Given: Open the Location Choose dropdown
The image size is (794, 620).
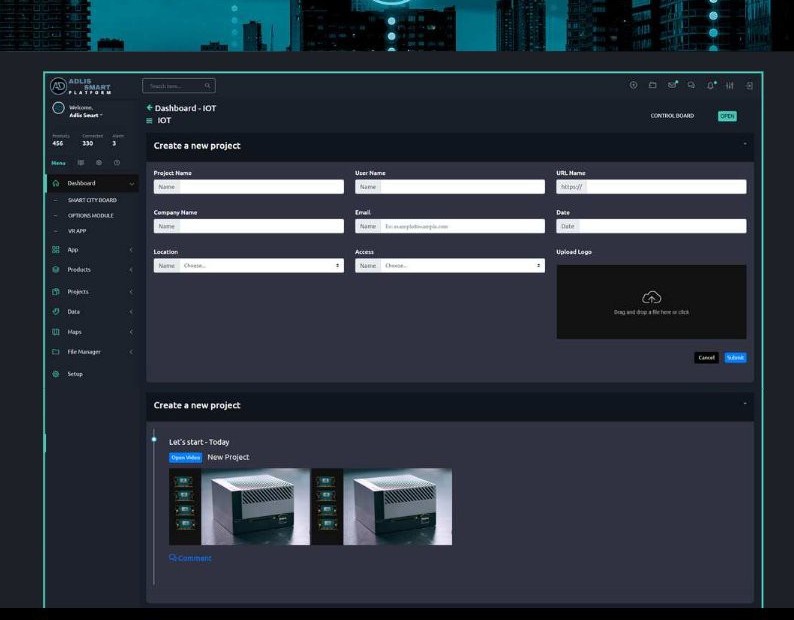Looking at the screenshot, I should [x=261, y=265].
